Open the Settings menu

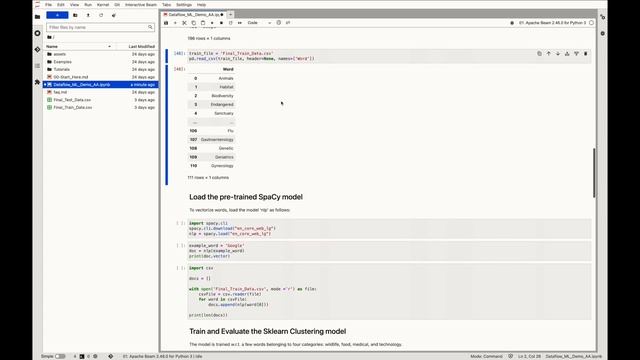tap(184, 4)
